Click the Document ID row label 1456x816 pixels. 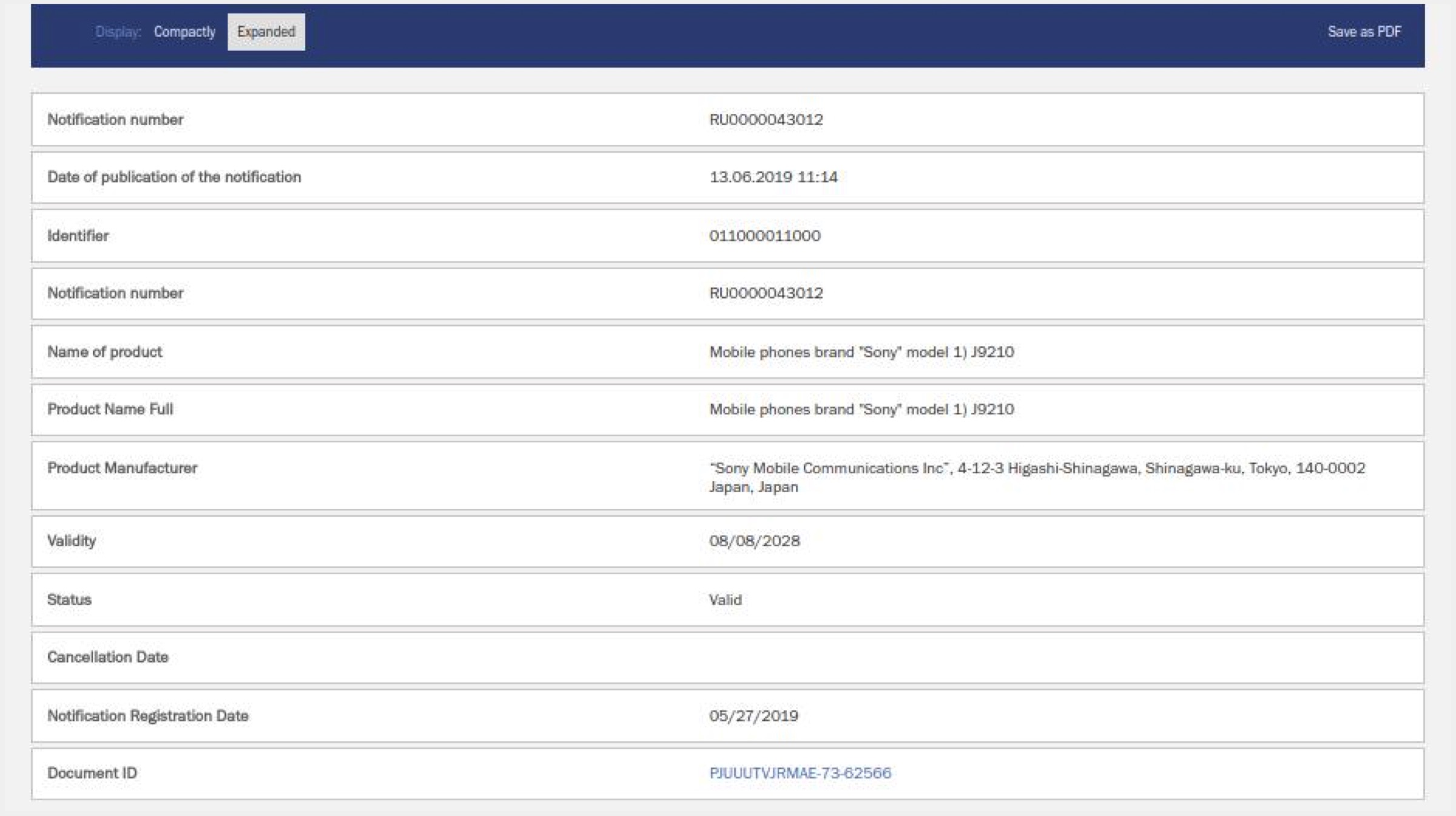click(92, 773)
